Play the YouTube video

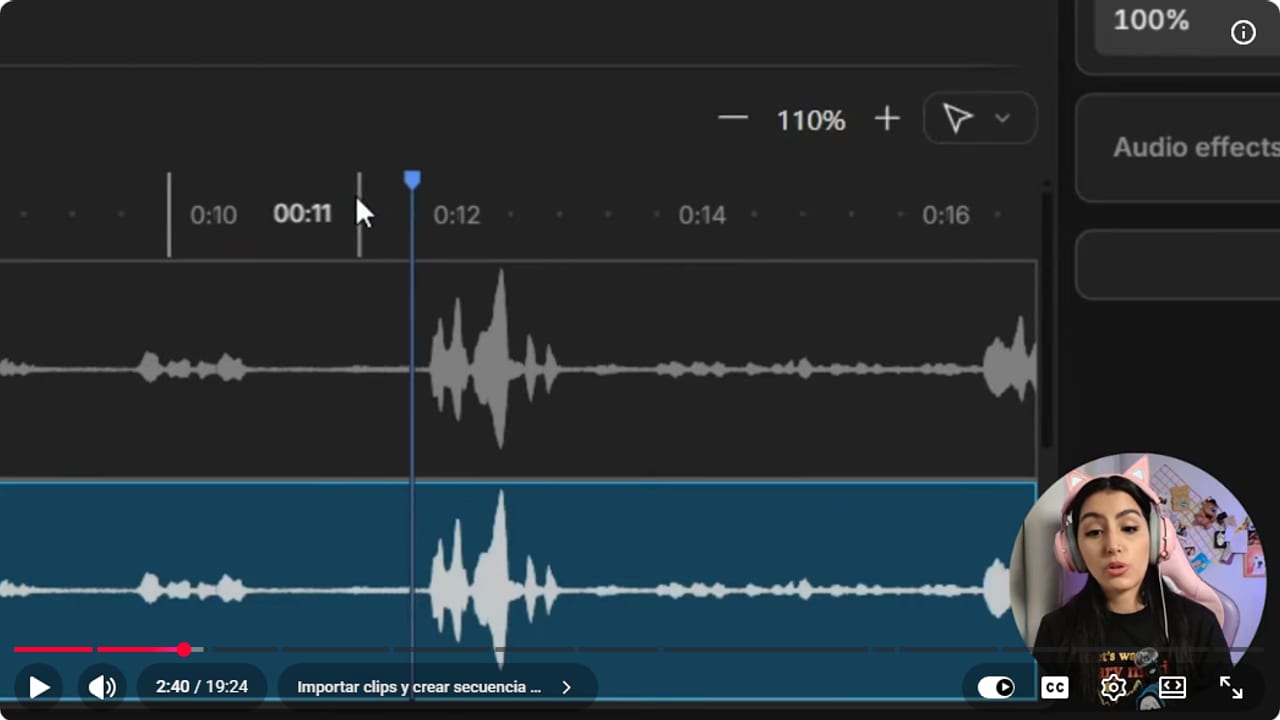click(x=39, y=687)
